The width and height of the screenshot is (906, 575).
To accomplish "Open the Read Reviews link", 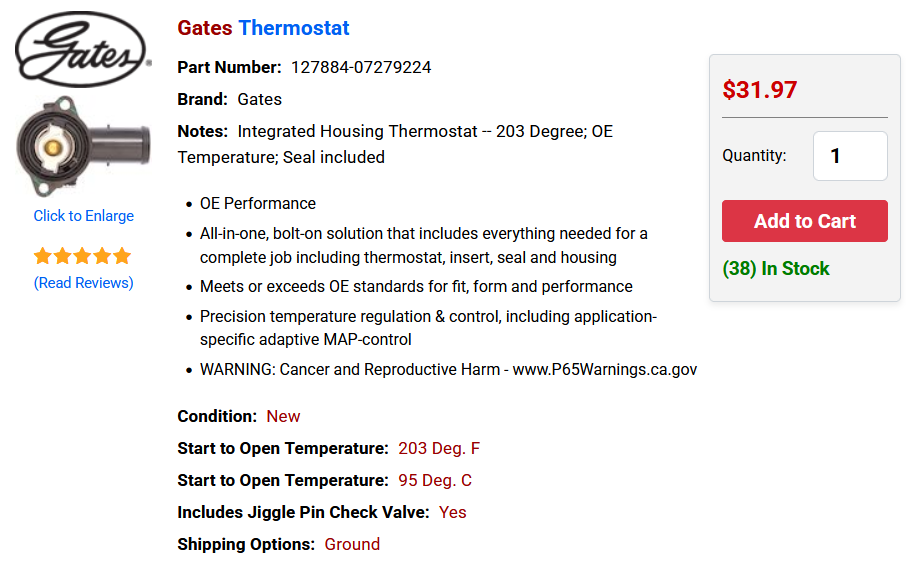I will [83, 283].
